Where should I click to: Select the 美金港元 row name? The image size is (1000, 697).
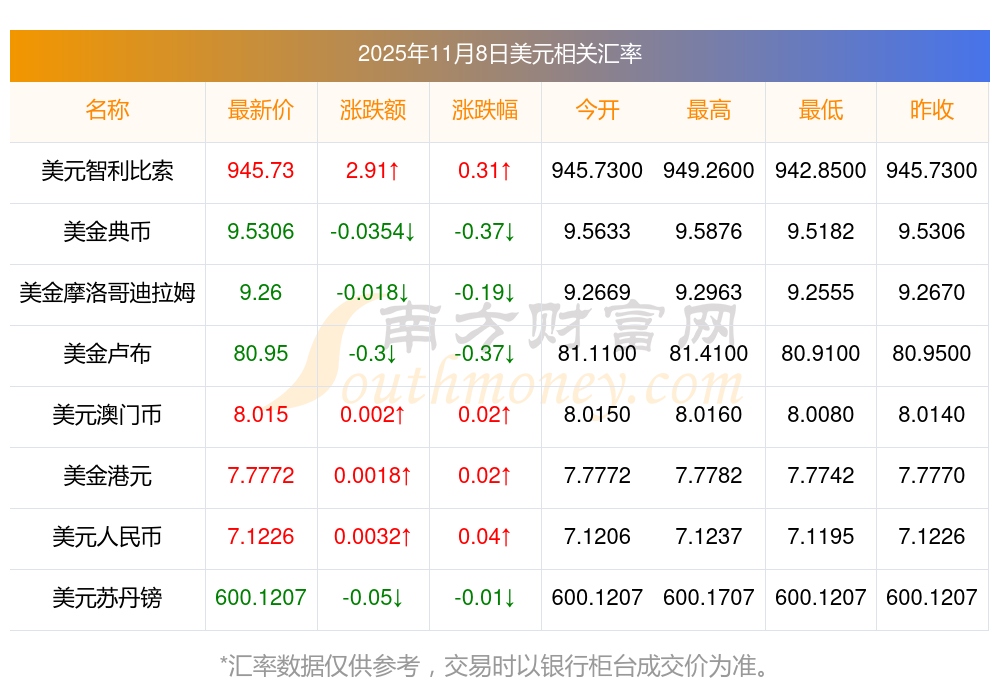click(107, 476)
